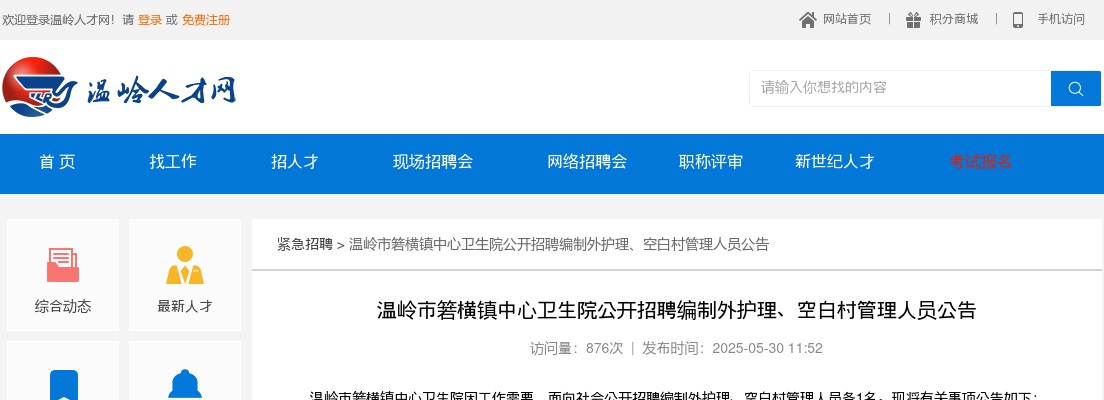The height and width of the screenshot is (400, 1104).
Task: Open the 综合动态 folder icon tile
Action: pyautogui.click(x=63, y=275)
